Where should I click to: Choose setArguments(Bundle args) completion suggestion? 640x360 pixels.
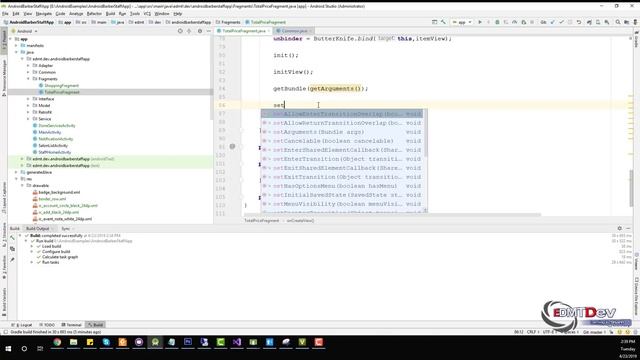(342, 132)
